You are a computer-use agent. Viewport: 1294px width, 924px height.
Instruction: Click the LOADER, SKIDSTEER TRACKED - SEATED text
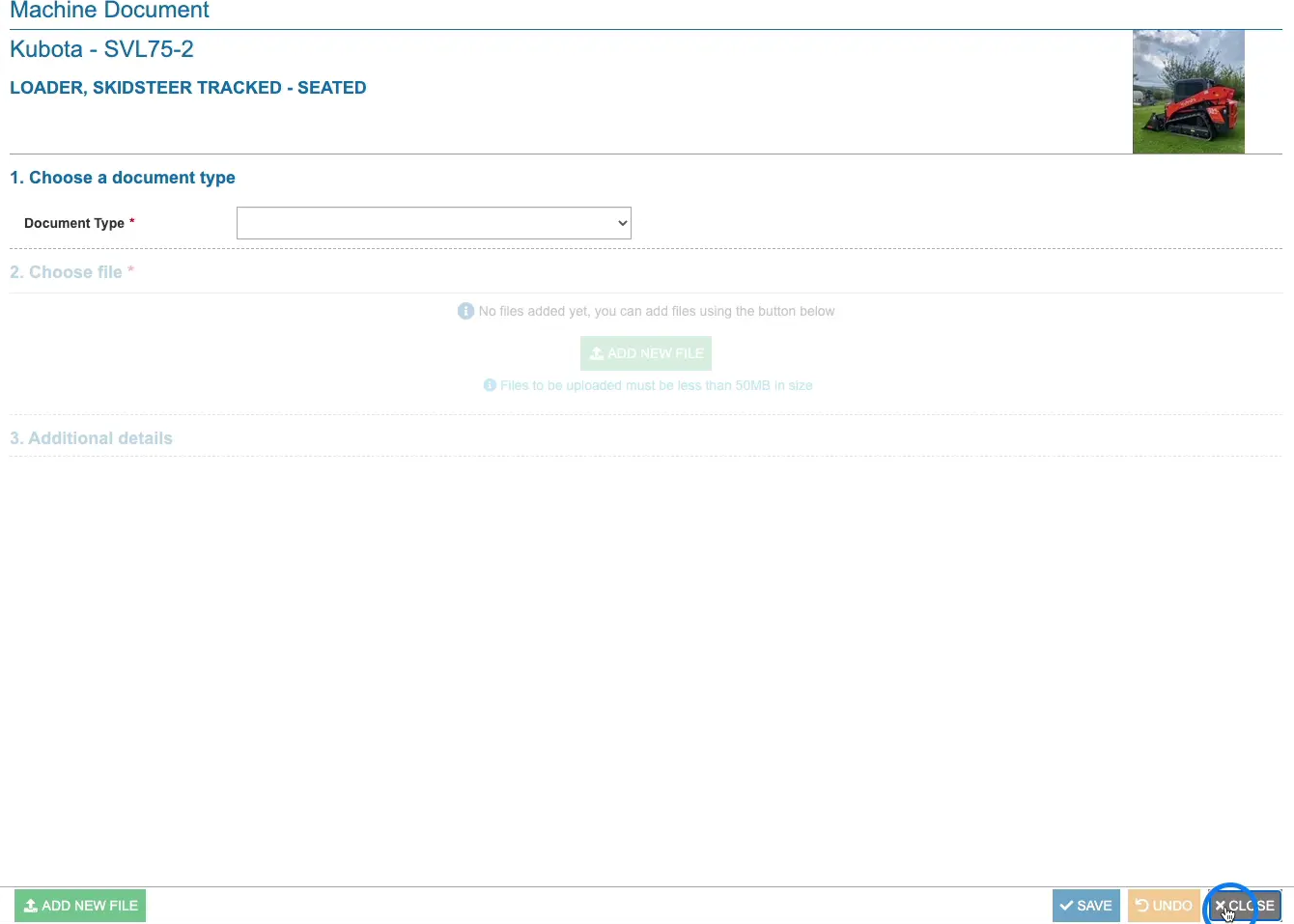(188, 88)
